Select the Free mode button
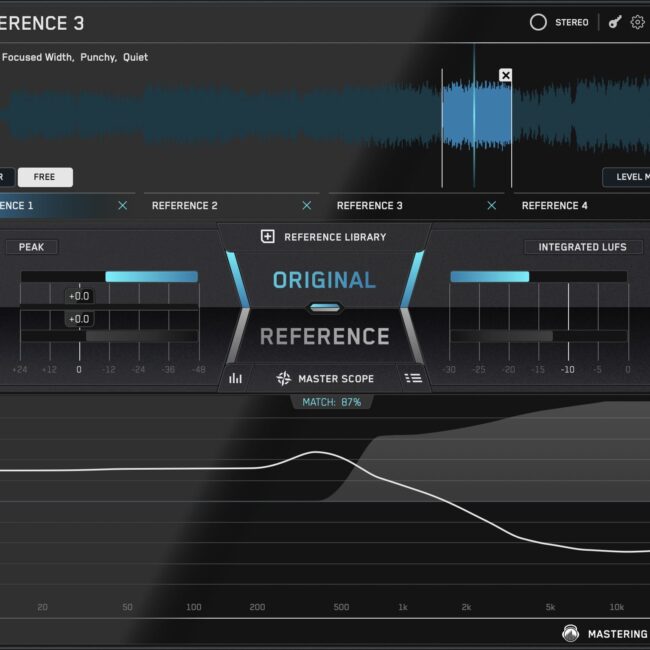Image resolution: width=650 pixels, height=650 pixels. 45,177
